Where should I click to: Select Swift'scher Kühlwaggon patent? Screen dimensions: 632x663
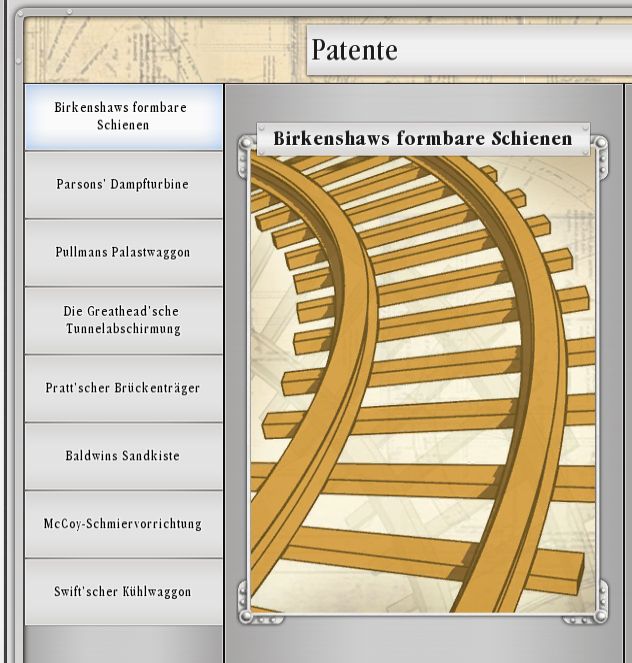[123, 592]
